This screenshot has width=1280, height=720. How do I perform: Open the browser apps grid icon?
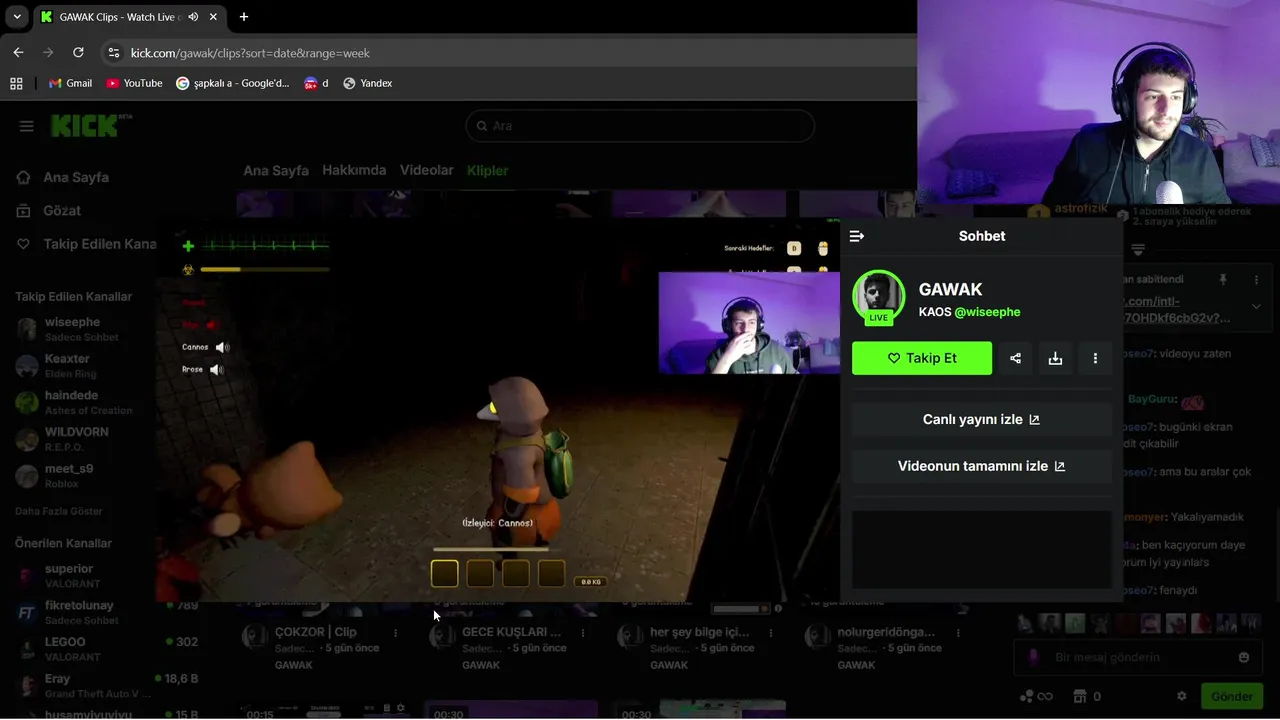(x=16, y=83)
